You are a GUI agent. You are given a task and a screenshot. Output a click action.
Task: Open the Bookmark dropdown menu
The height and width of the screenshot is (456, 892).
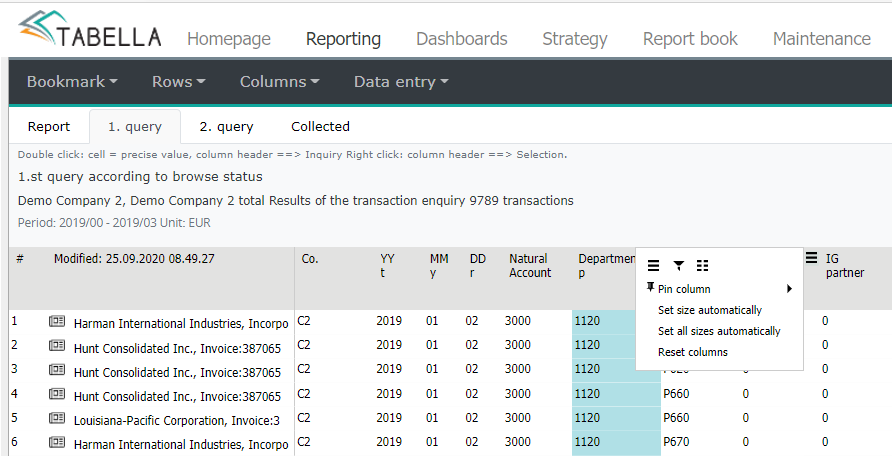pyautogui.click(x=72, y=82)
